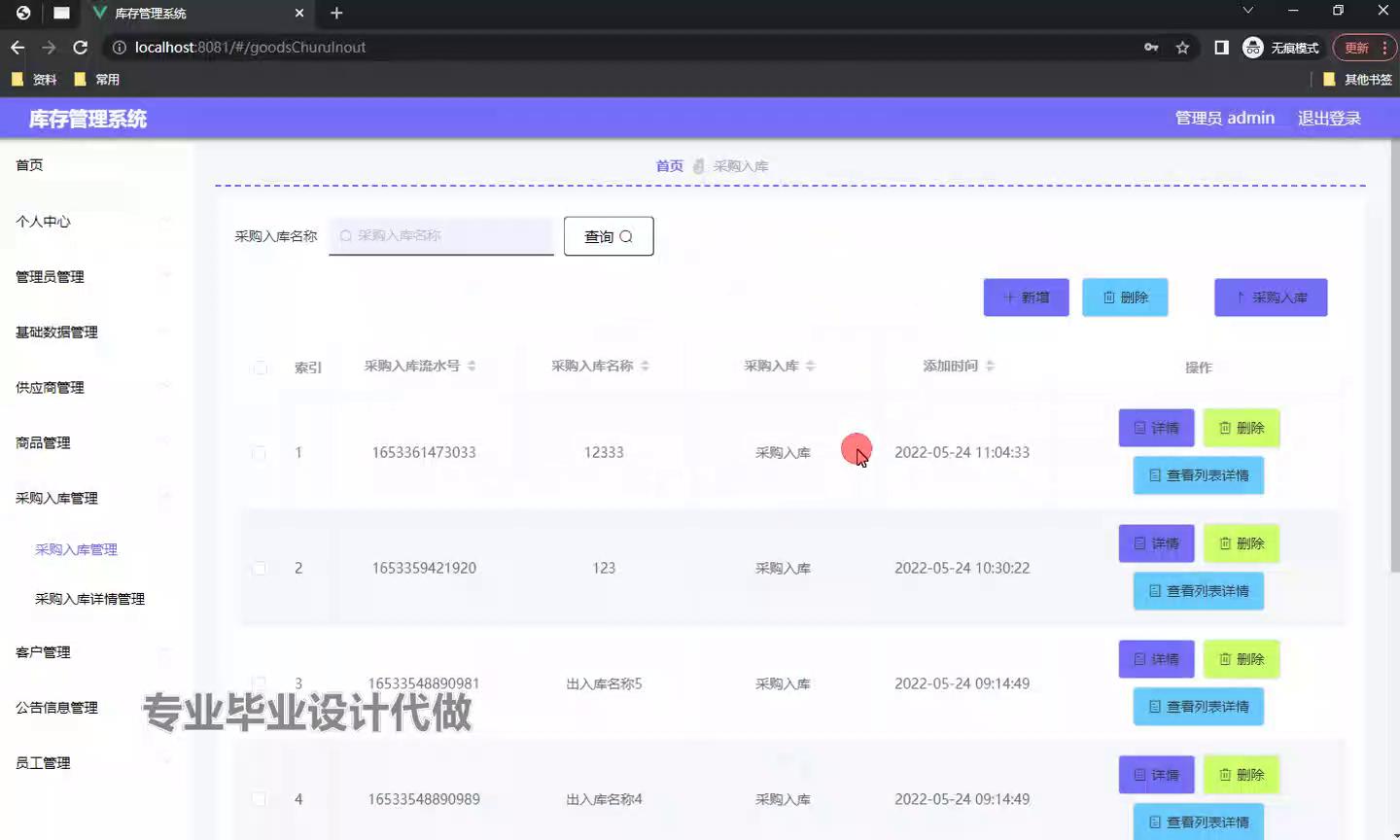Select all rows with header checkbox
This screenshot has width=1400, height=840.
[260, 367]
